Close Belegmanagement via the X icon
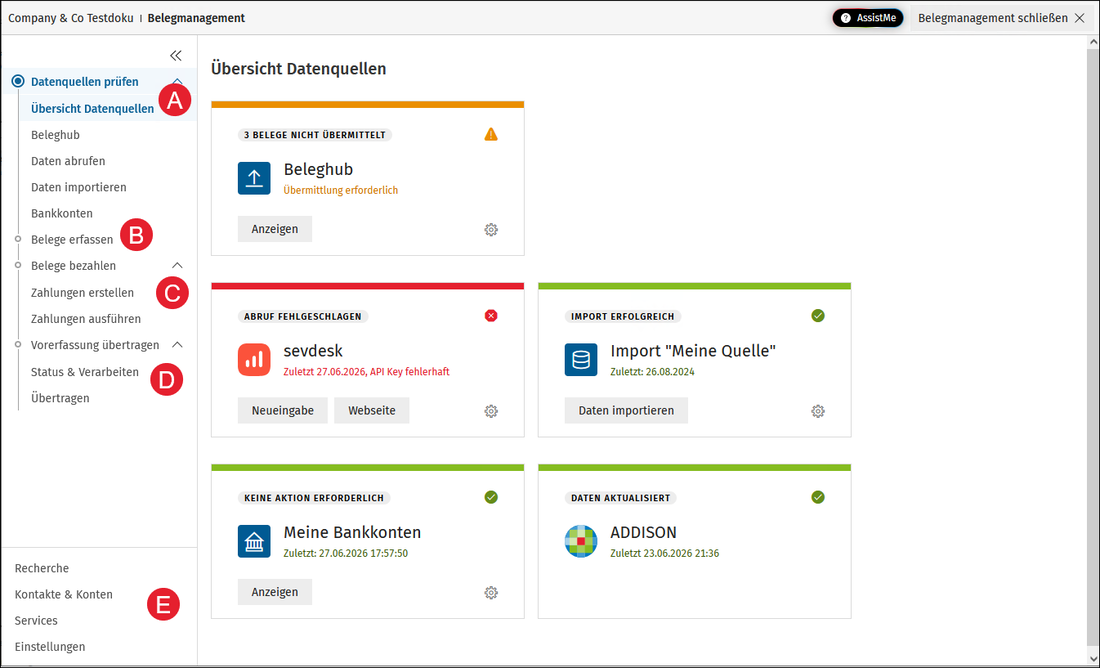 1080,18
